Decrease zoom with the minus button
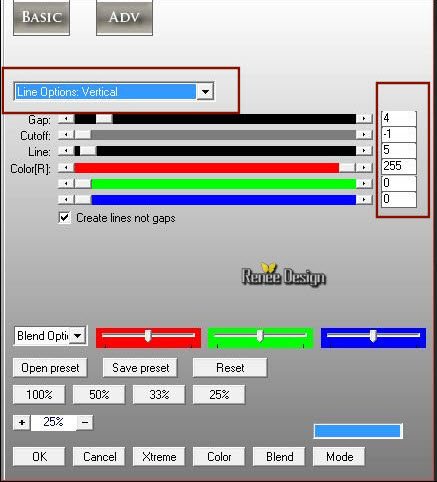437x482 pixels. pyautogui.click(x=85, y=423)
